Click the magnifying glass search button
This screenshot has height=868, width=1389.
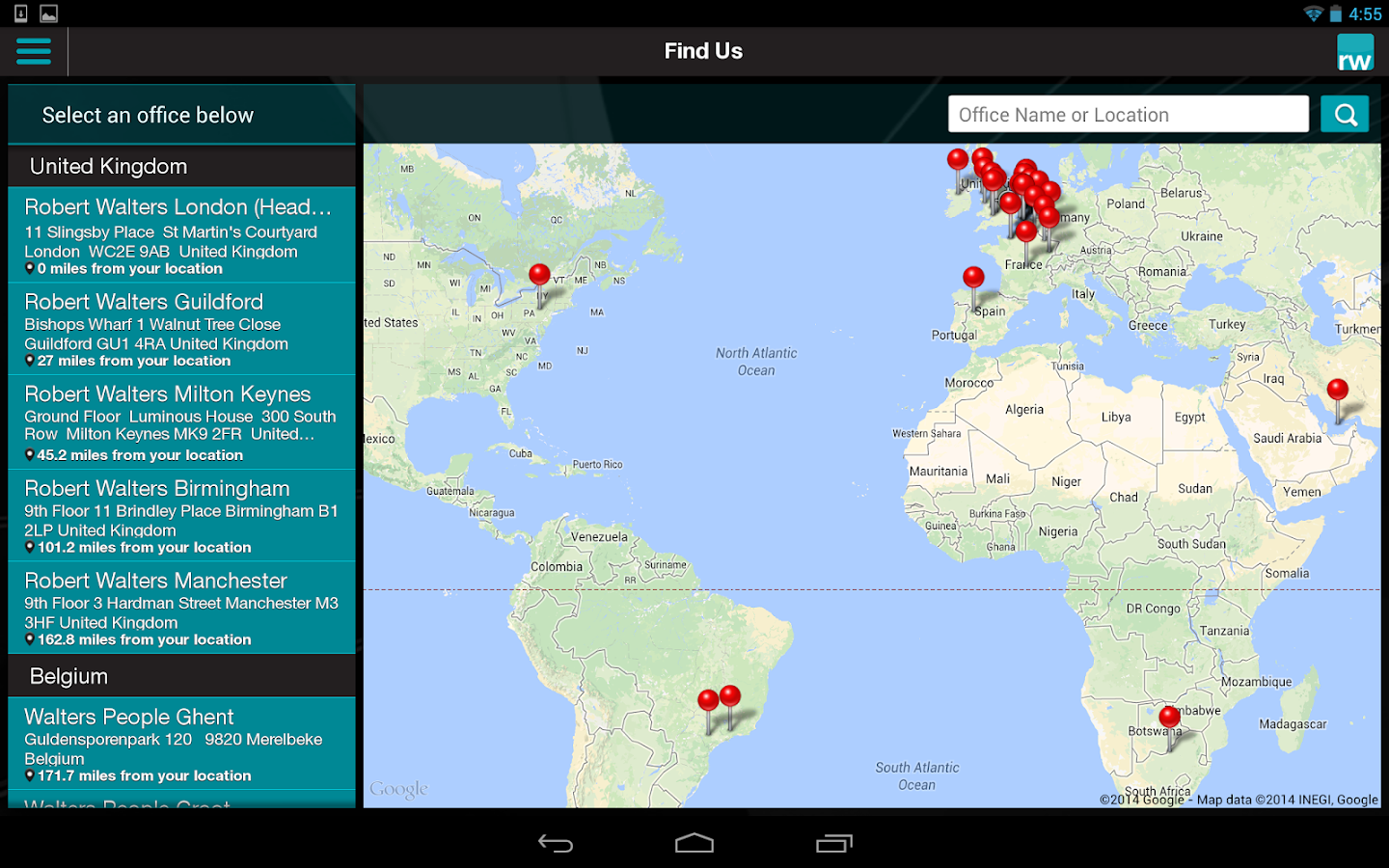click(x=1345, y=115)
